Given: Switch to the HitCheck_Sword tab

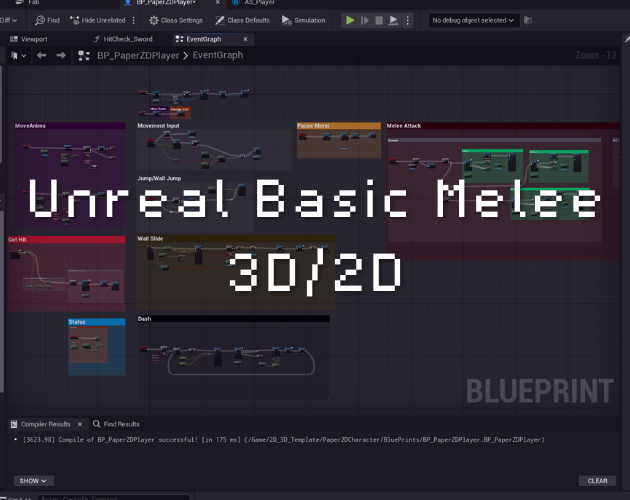Looking at the screenshot, I should click(123, 39).
